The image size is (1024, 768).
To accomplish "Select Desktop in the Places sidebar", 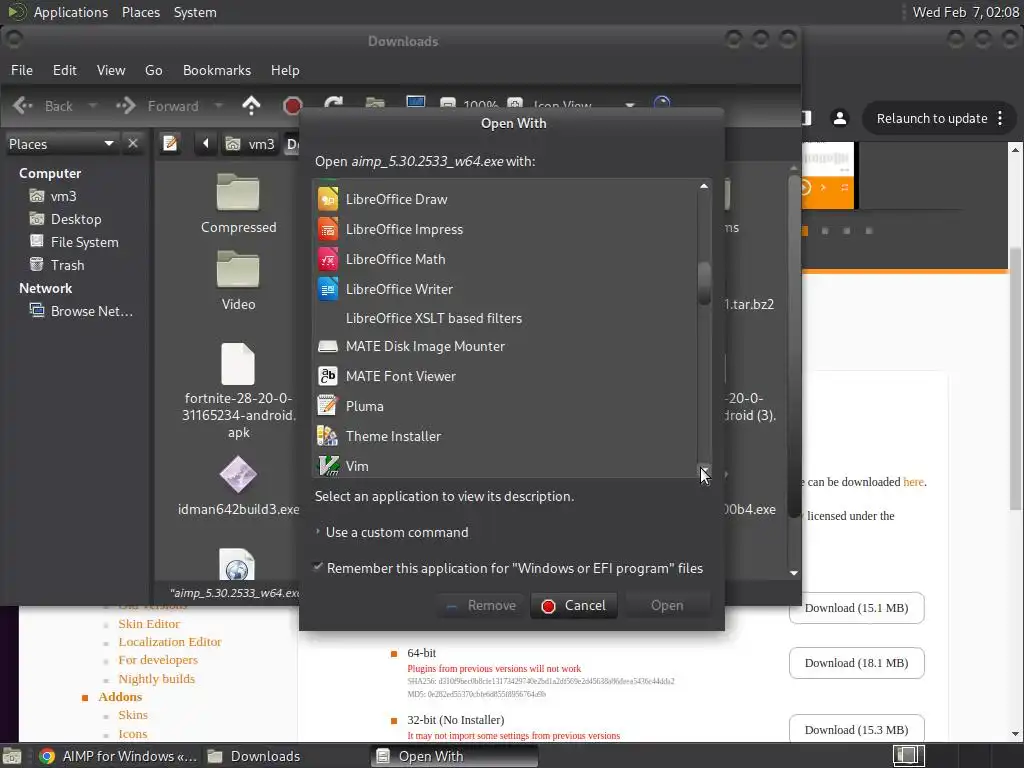I will pyautogui.click(x=76, y=219).
